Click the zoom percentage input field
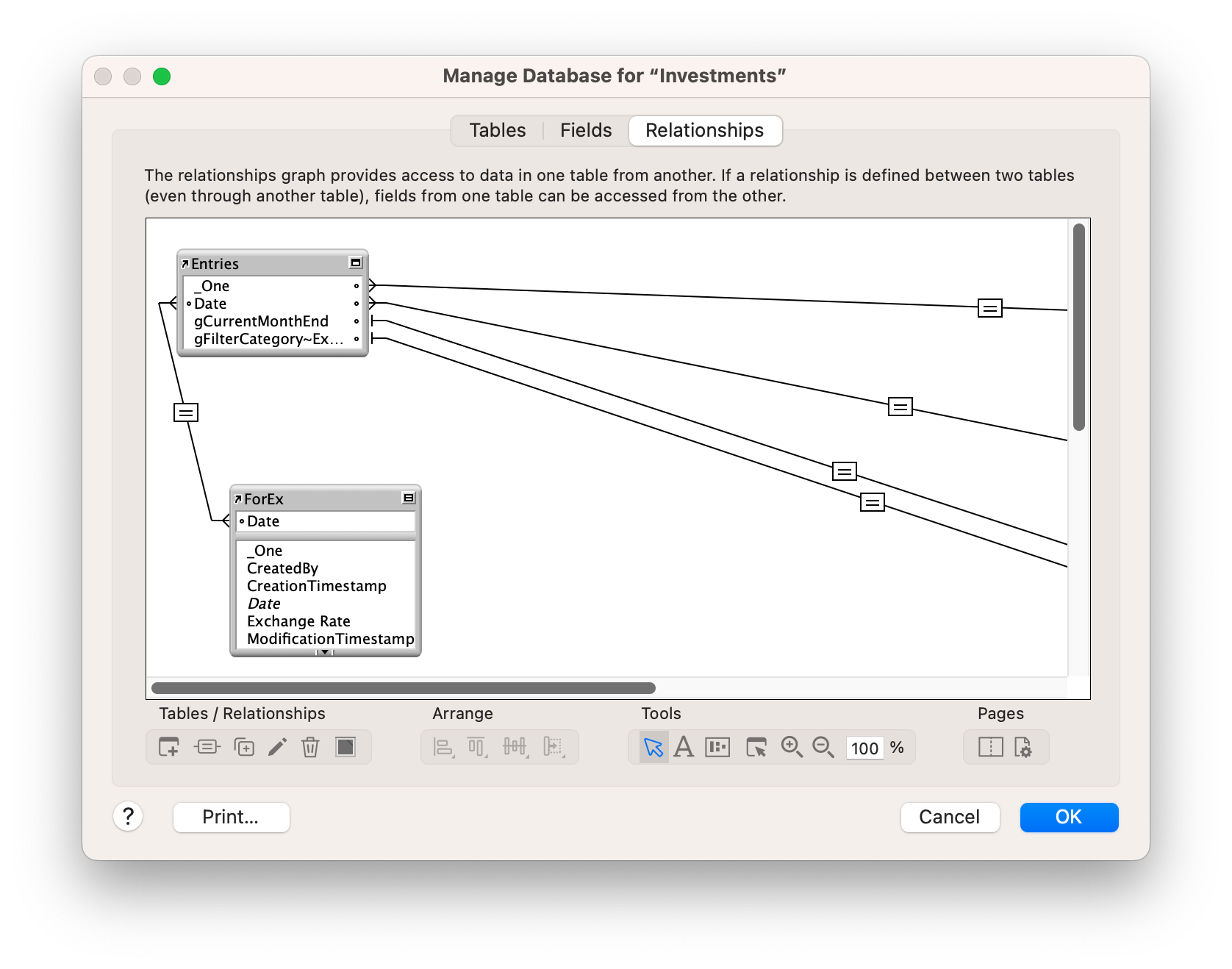 [864, 748]
